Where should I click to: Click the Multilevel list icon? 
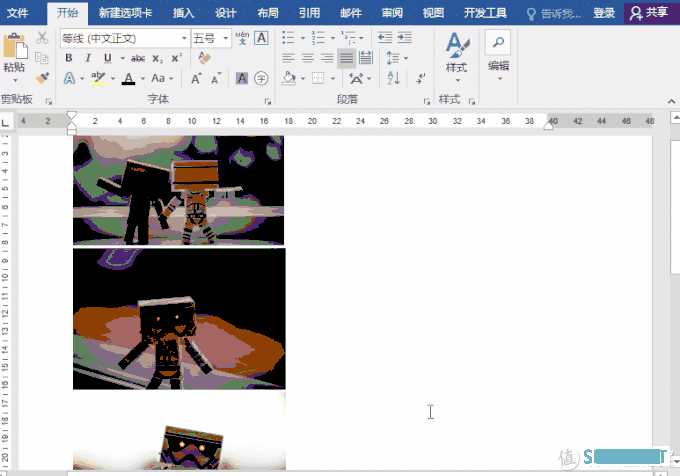(348, 38)
